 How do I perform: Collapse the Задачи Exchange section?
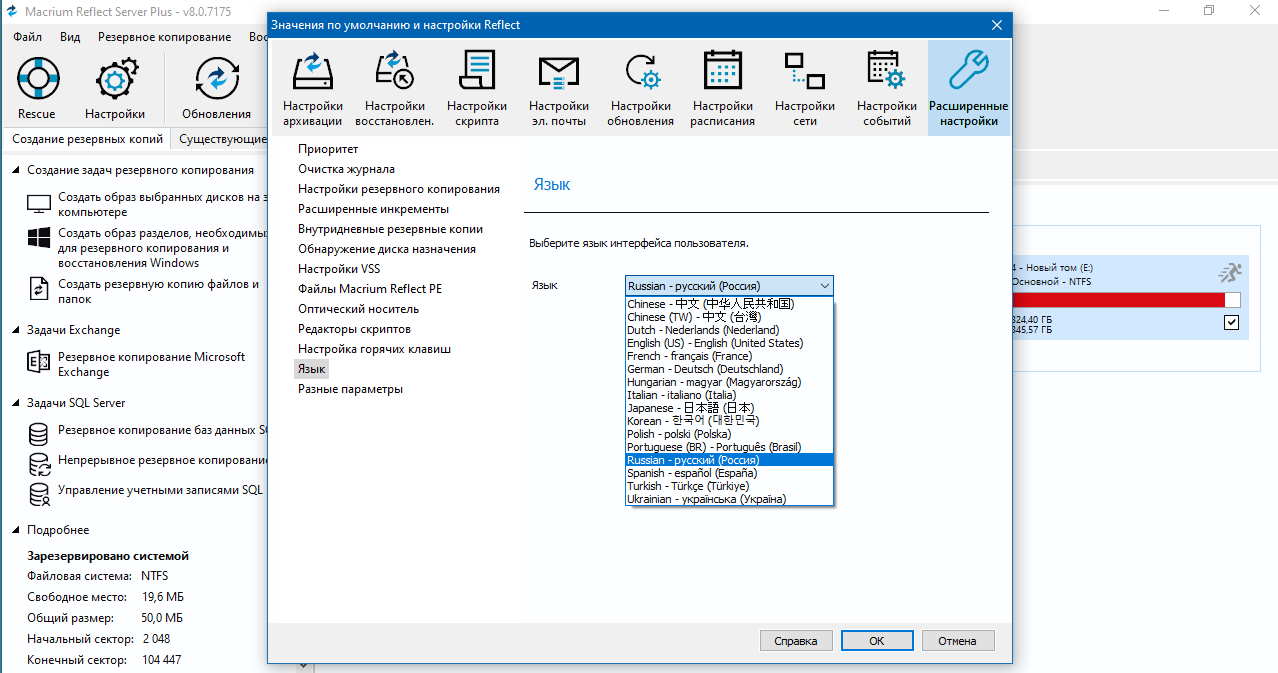coord(17,330)
